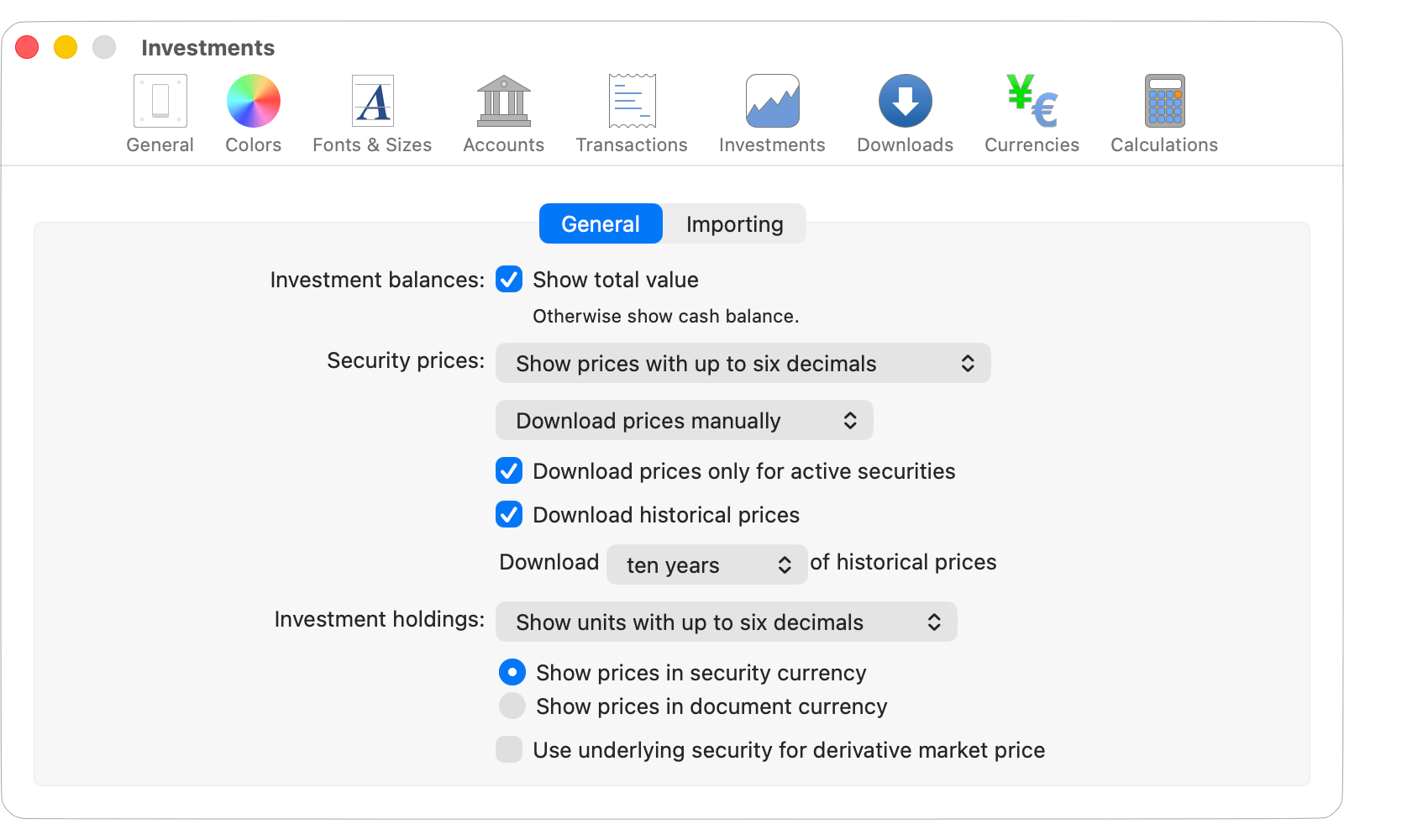Switch to the Importing tab

pyautogui.click(x=734, y=223)
